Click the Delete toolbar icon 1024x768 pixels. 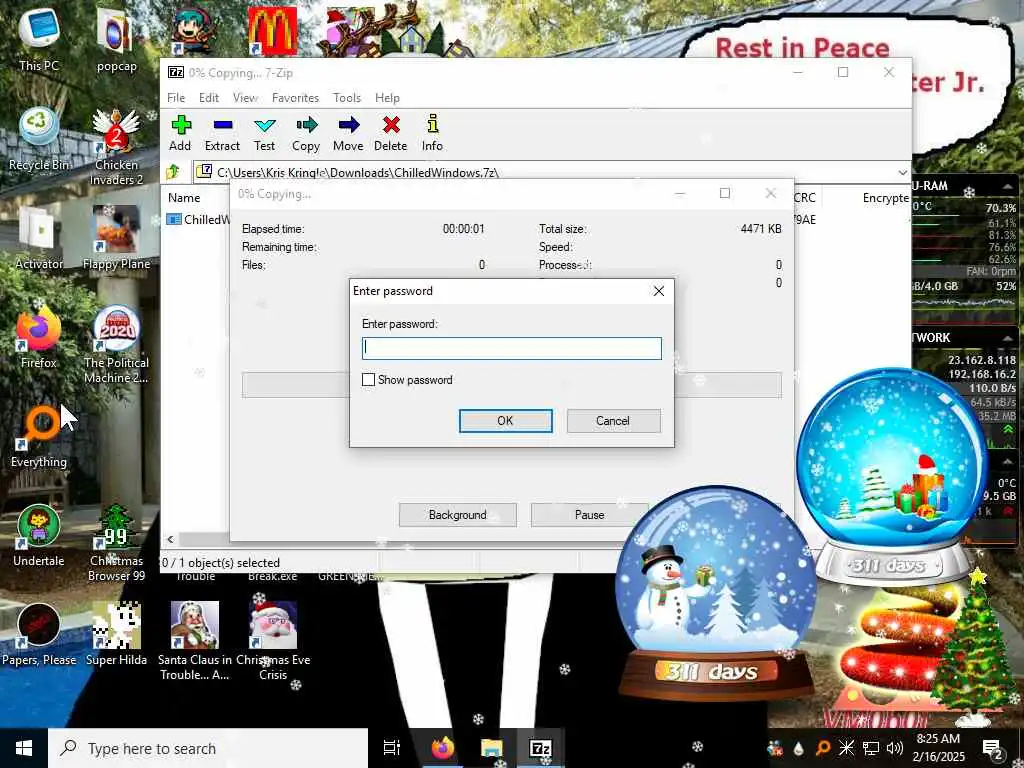(391, 134)
